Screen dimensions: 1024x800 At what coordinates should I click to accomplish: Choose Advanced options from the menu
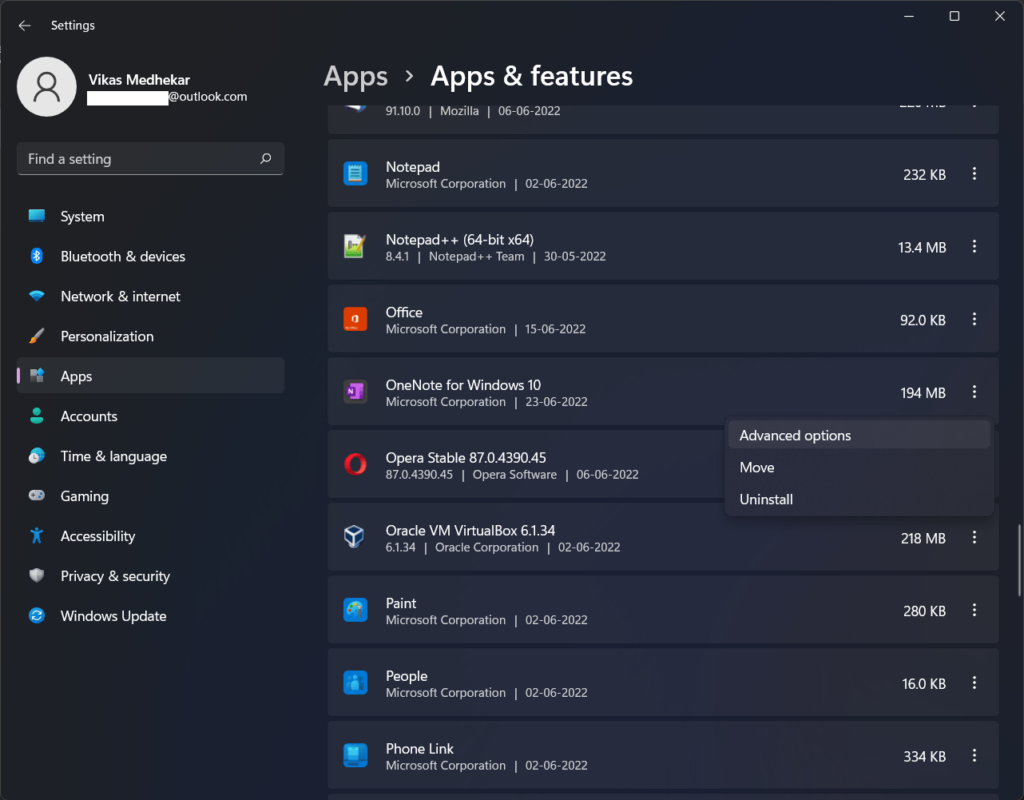(x=859, y=436)
